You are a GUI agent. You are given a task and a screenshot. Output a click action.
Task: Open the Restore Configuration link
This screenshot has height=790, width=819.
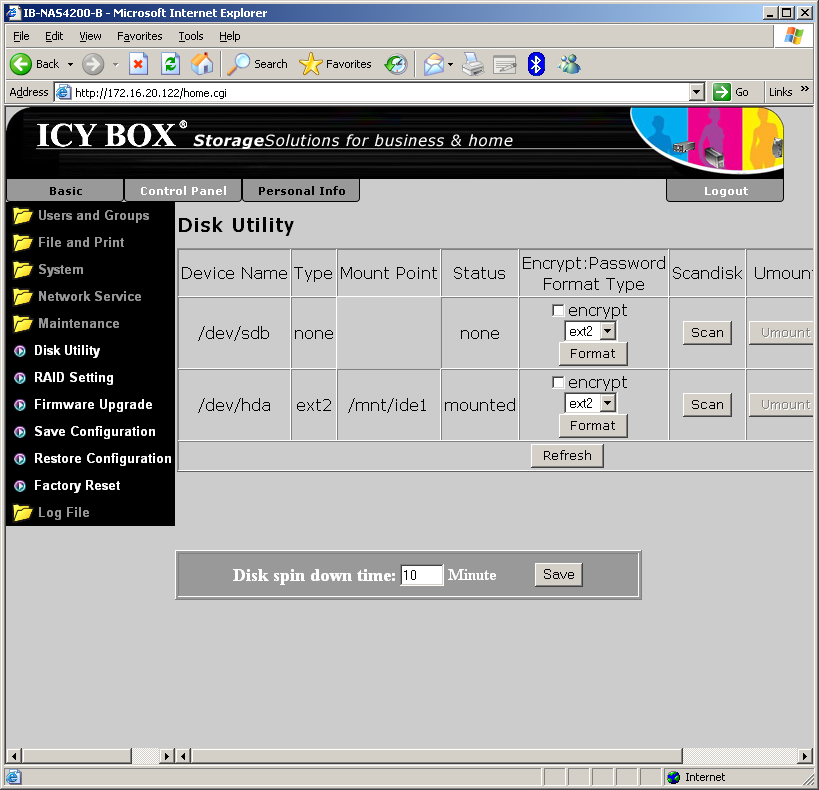(102, 459)
